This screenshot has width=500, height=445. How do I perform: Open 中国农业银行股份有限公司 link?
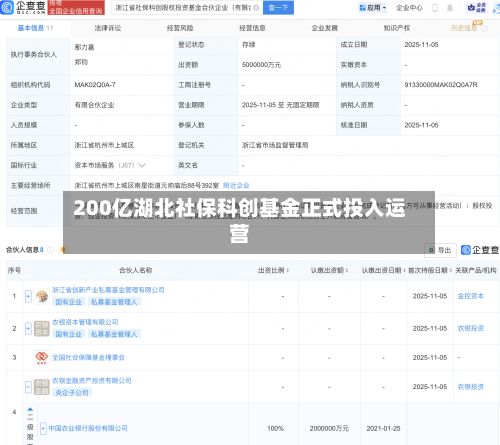tap(88, 428)
